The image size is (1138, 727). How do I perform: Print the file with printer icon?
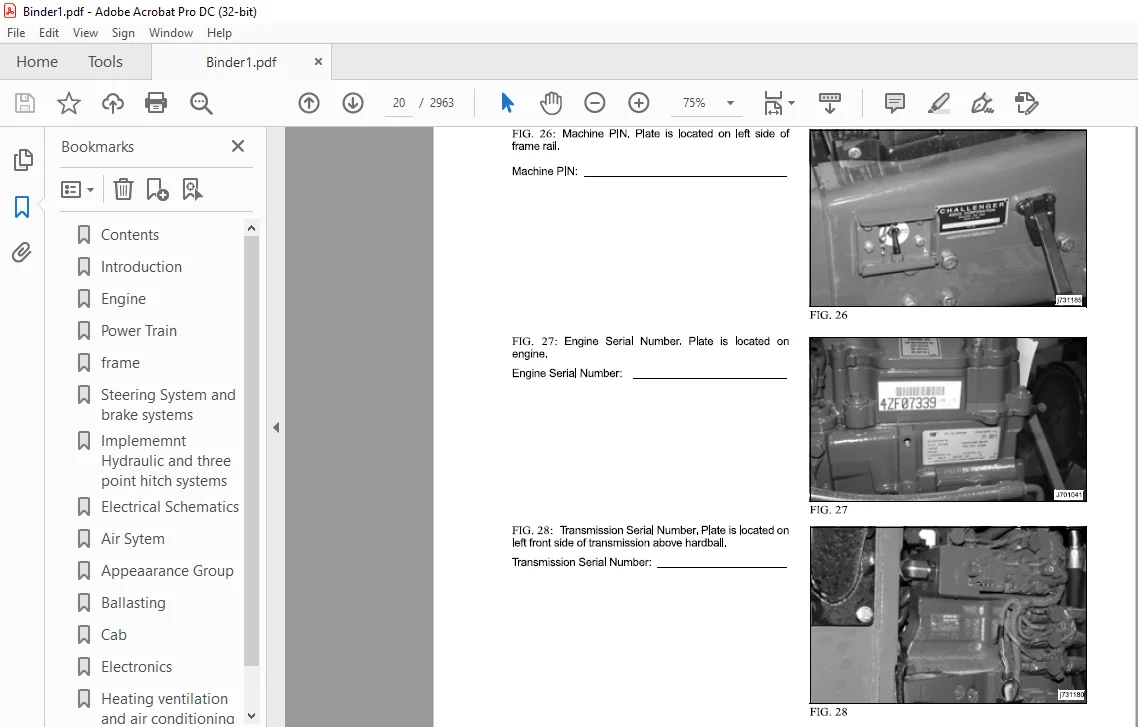pos(156,103)
